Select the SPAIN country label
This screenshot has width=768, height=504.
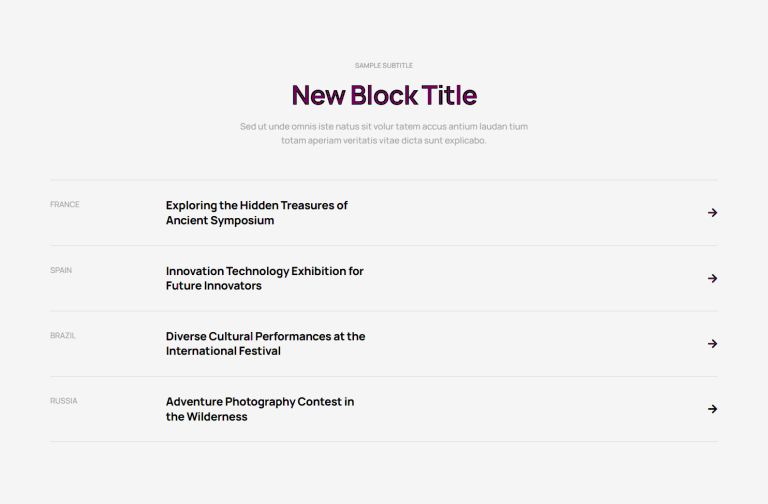[61, 270]
